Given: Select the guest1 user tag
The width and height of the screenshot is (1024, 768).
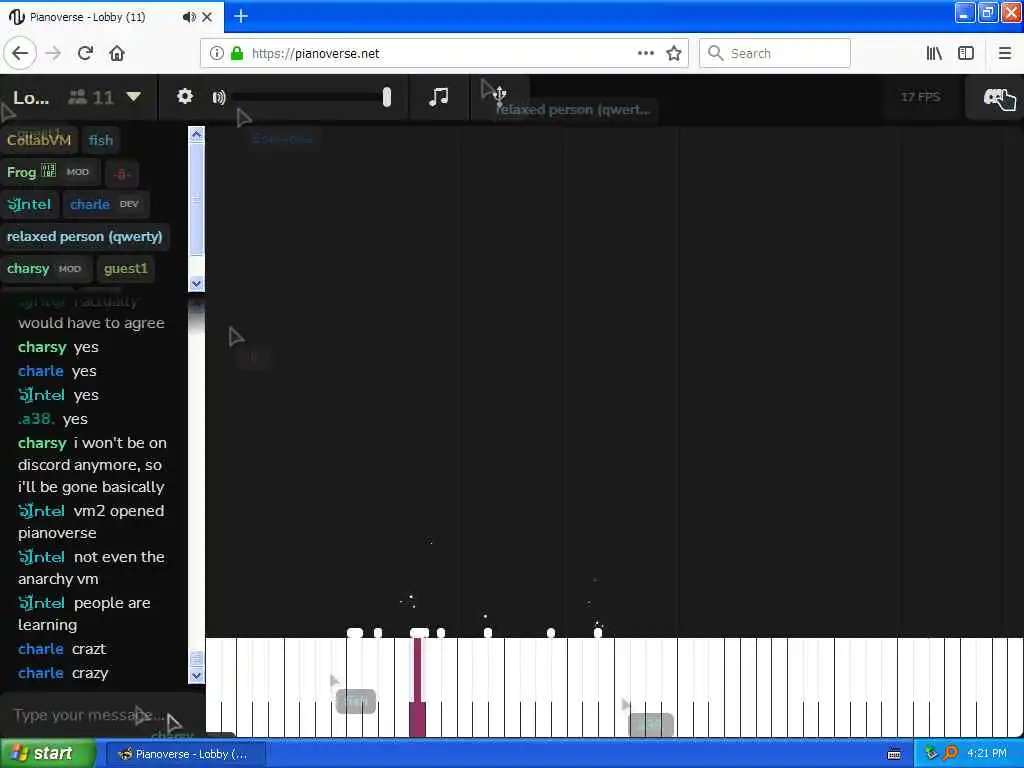Looking at the screenshot, I should pyautogui.click(x=125, y=268).
